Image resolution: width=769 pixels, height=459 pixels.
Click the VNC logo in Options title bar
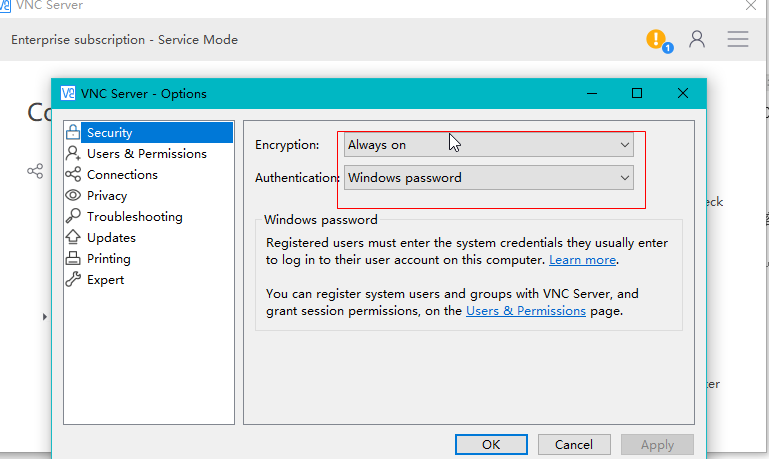68,93
